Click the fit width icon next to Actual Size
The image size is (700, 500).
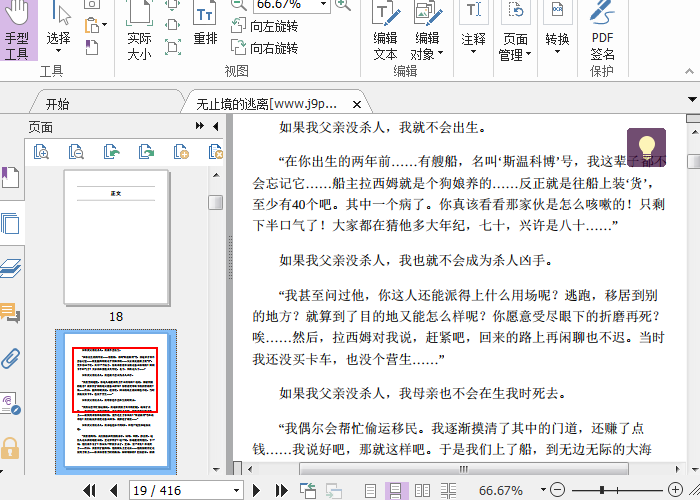pos(173,24)
